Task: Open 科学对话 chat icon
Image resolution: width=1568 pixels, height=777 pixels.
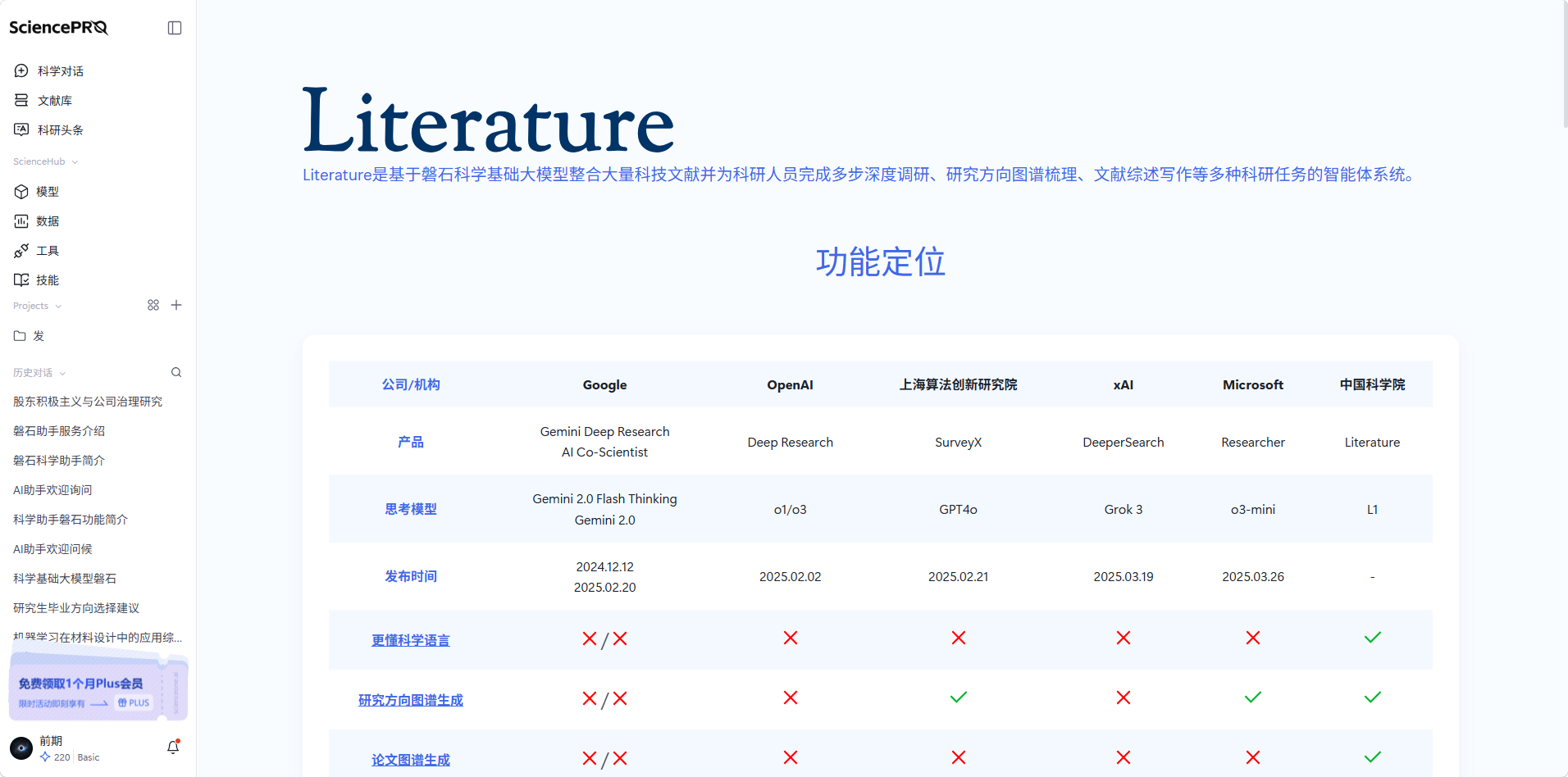Action: point(21,71)
